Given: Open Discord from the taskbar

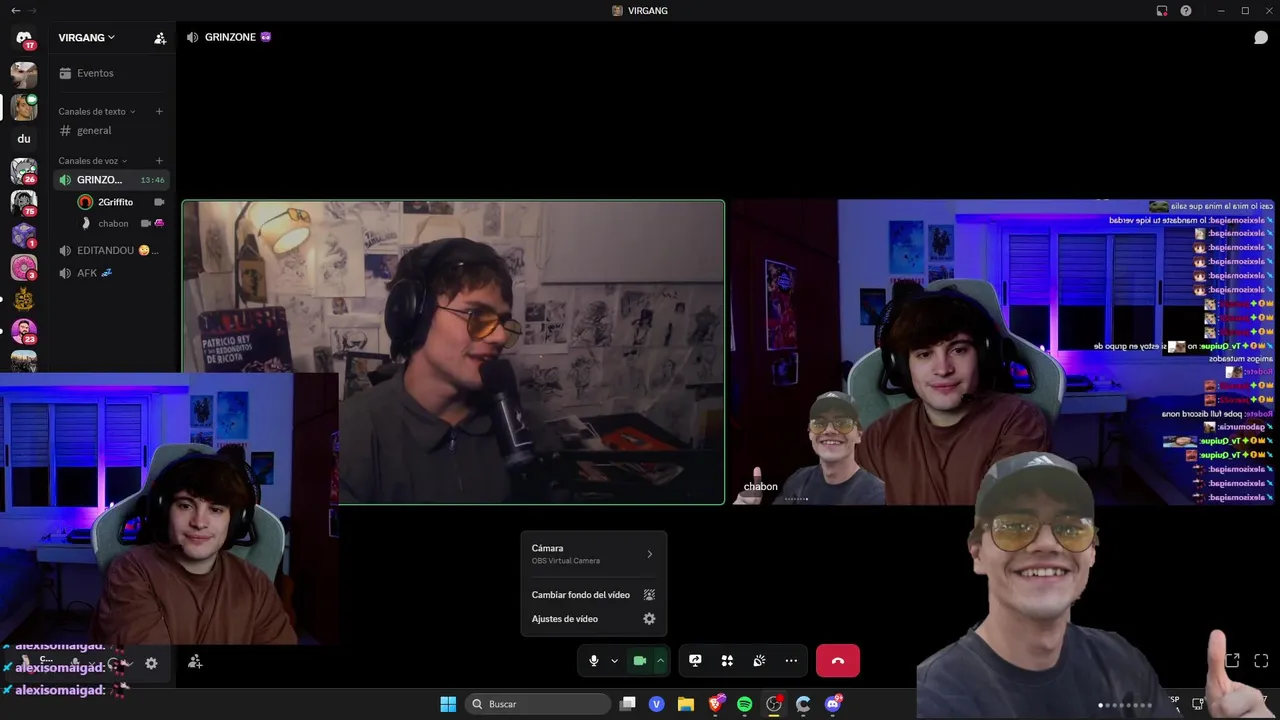Looking at the screenshot, I should 833,704.
